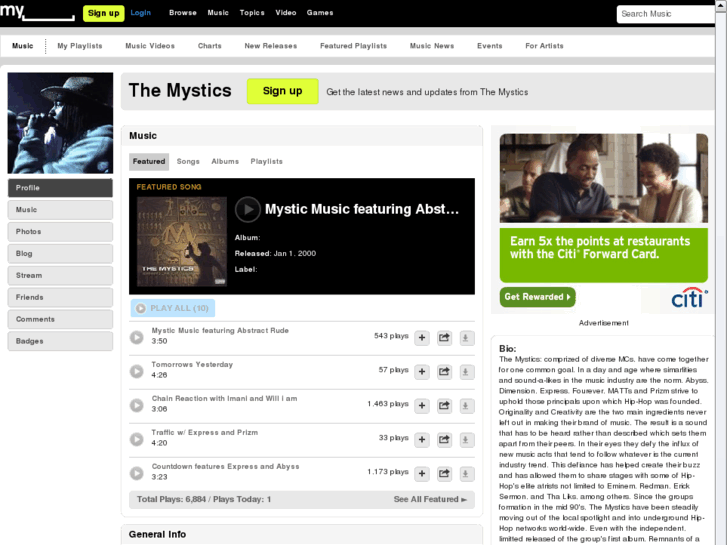Play the song Mystic Music featuring Abstract Rude

[x=136, y=337]
